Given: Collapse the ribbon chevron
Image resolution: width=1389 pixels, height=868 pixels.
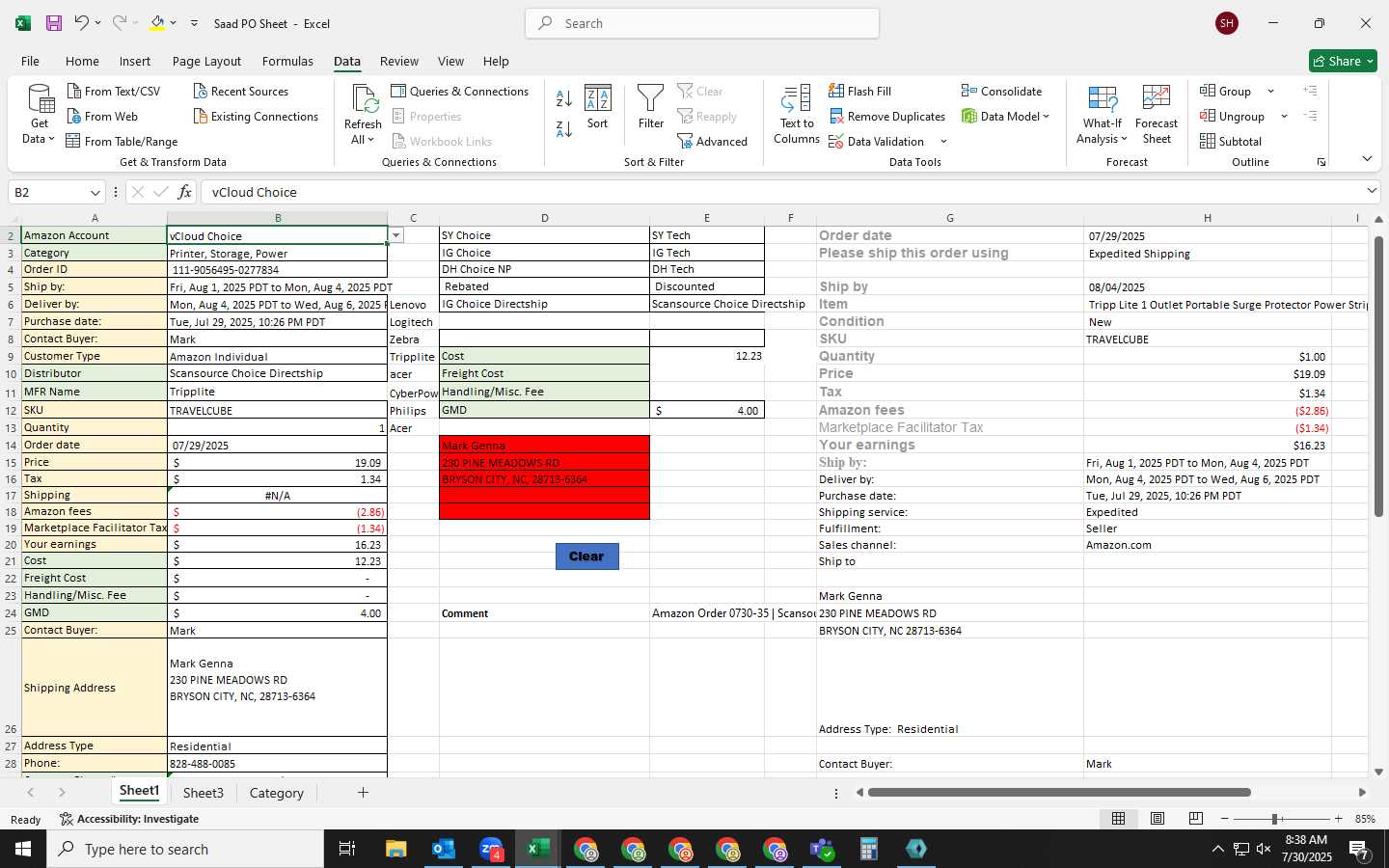Looking at the screenshot, I should pyautogui.click(x=1367, y=159).
